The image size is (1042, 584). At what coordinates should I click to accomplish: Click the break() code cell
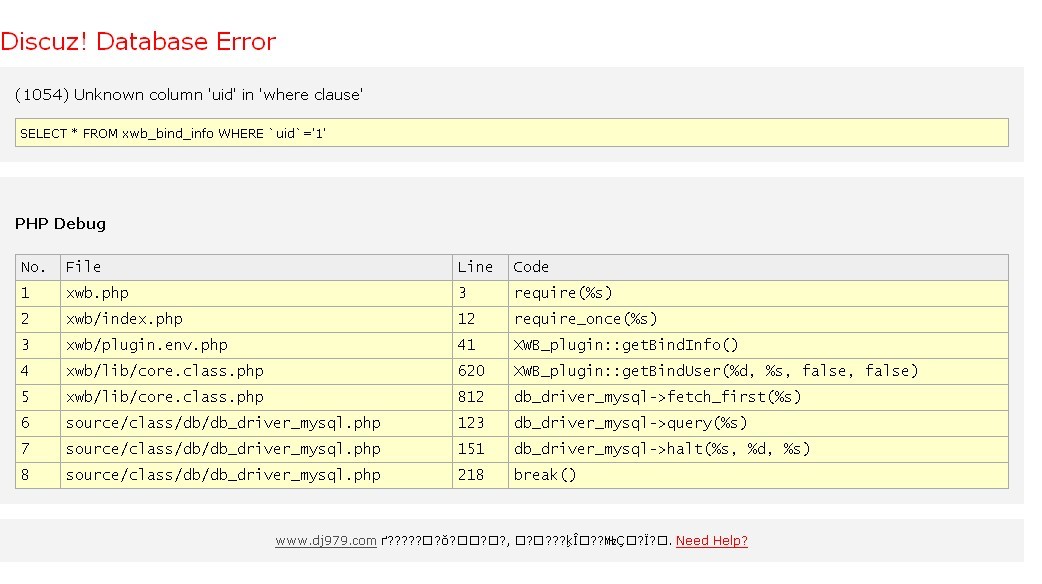(758, 474)
